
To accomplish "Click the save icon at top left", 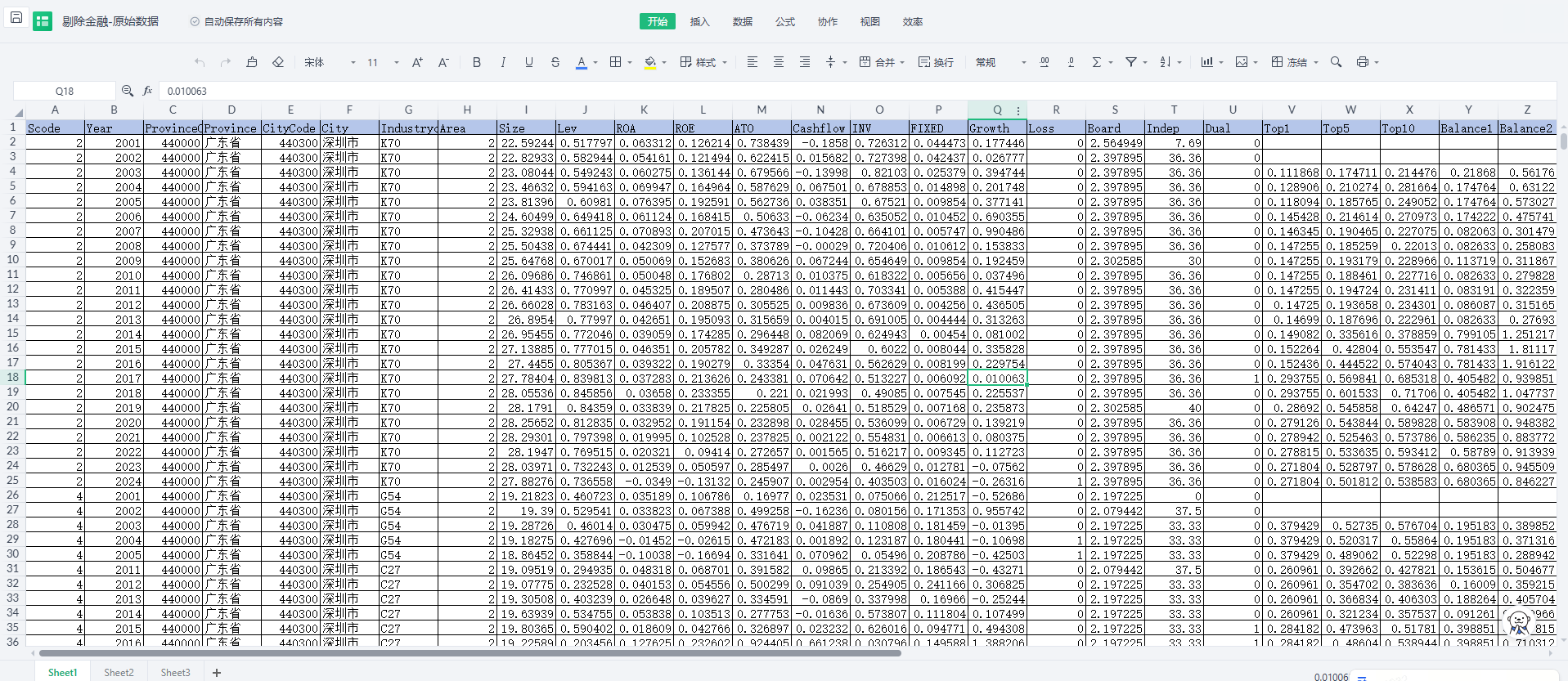I will tap(16, 17).
